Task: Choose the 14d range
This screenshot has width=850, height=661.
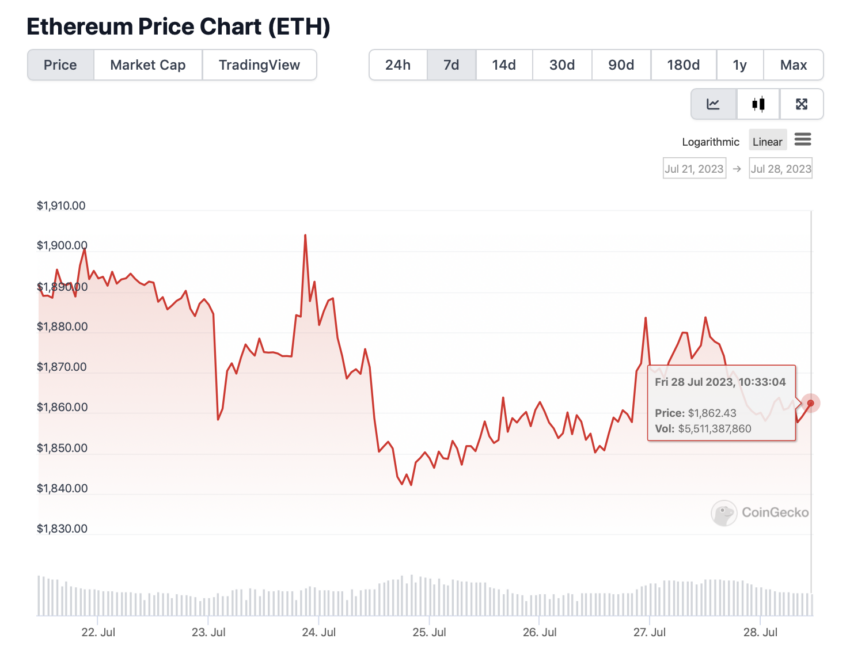Action: tap(504, 65)
